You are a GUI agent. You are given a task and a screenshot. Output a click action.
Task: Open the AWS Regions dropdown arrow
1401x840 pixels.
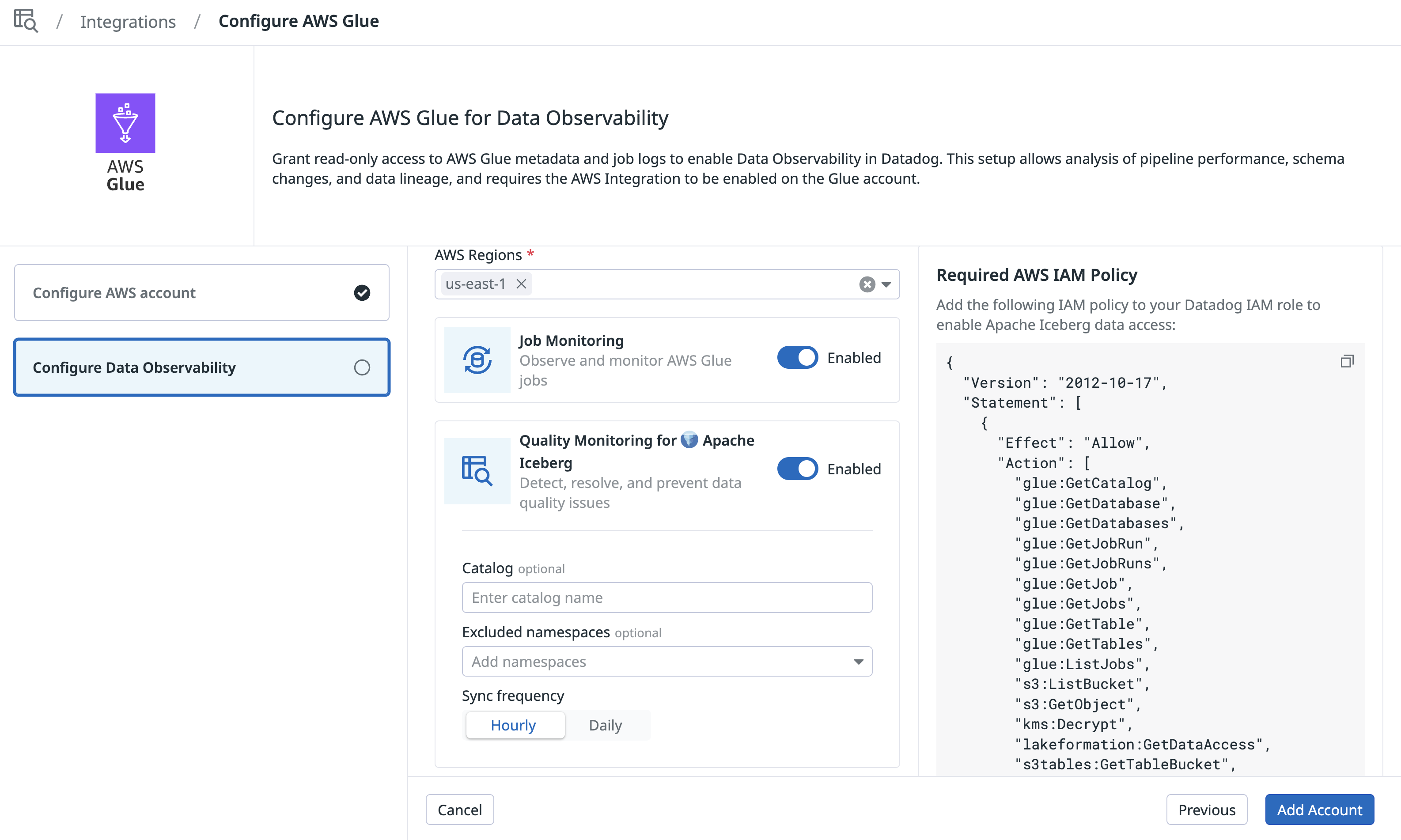tap(886, 284)
